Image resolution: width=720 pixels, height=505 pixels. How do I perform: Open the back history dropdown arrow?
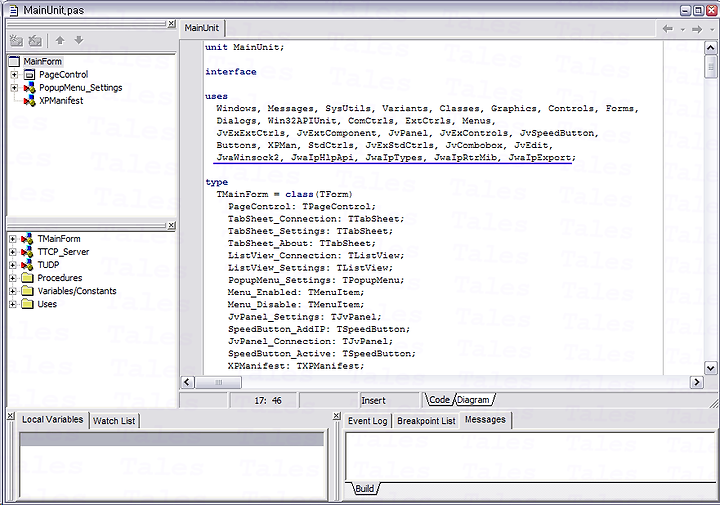(x=682, y=30)
